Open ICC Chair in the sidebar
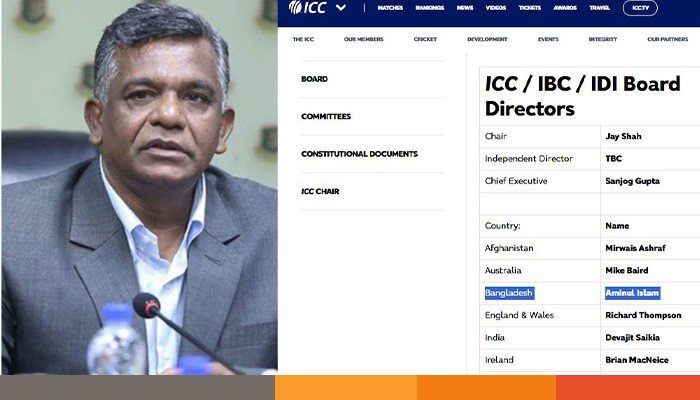This screenshot has height=400, width=700. point(320,192)
